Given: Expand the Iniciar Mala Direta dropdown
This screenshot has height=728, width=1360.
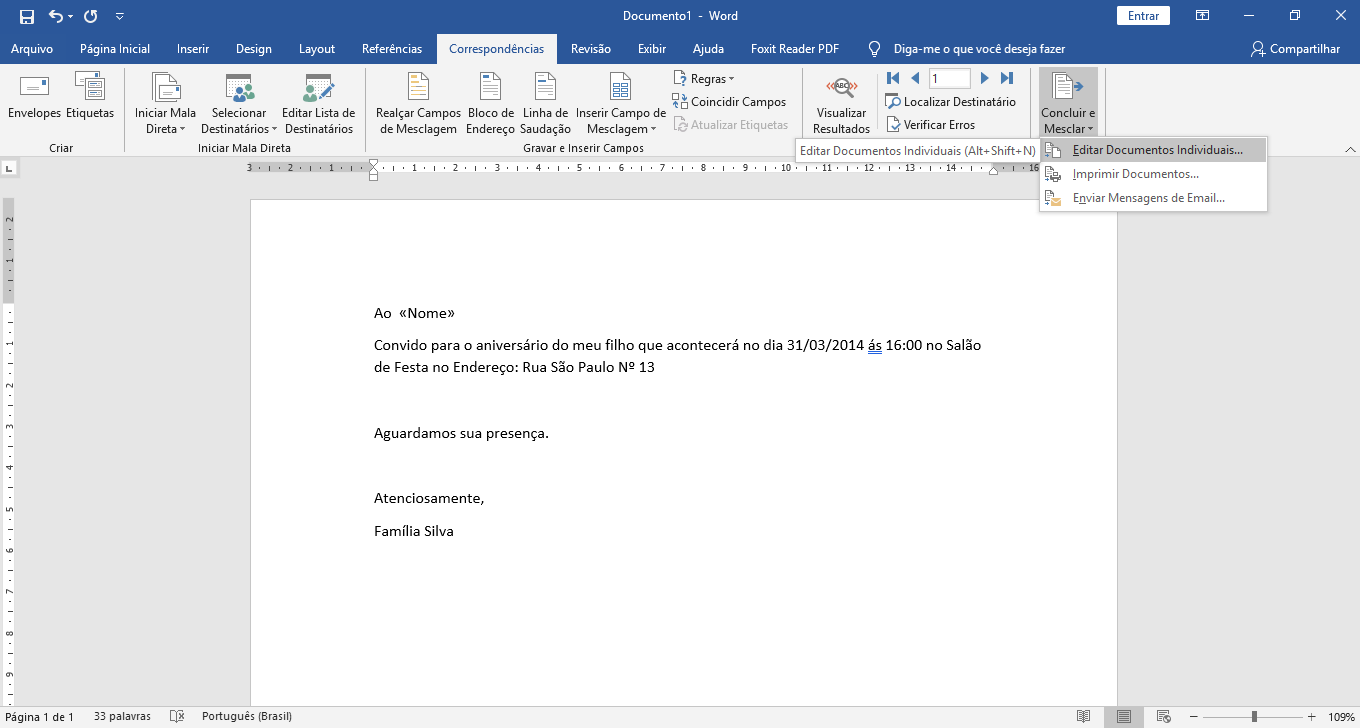Looking at the screenshot, I should pos(165,104).
